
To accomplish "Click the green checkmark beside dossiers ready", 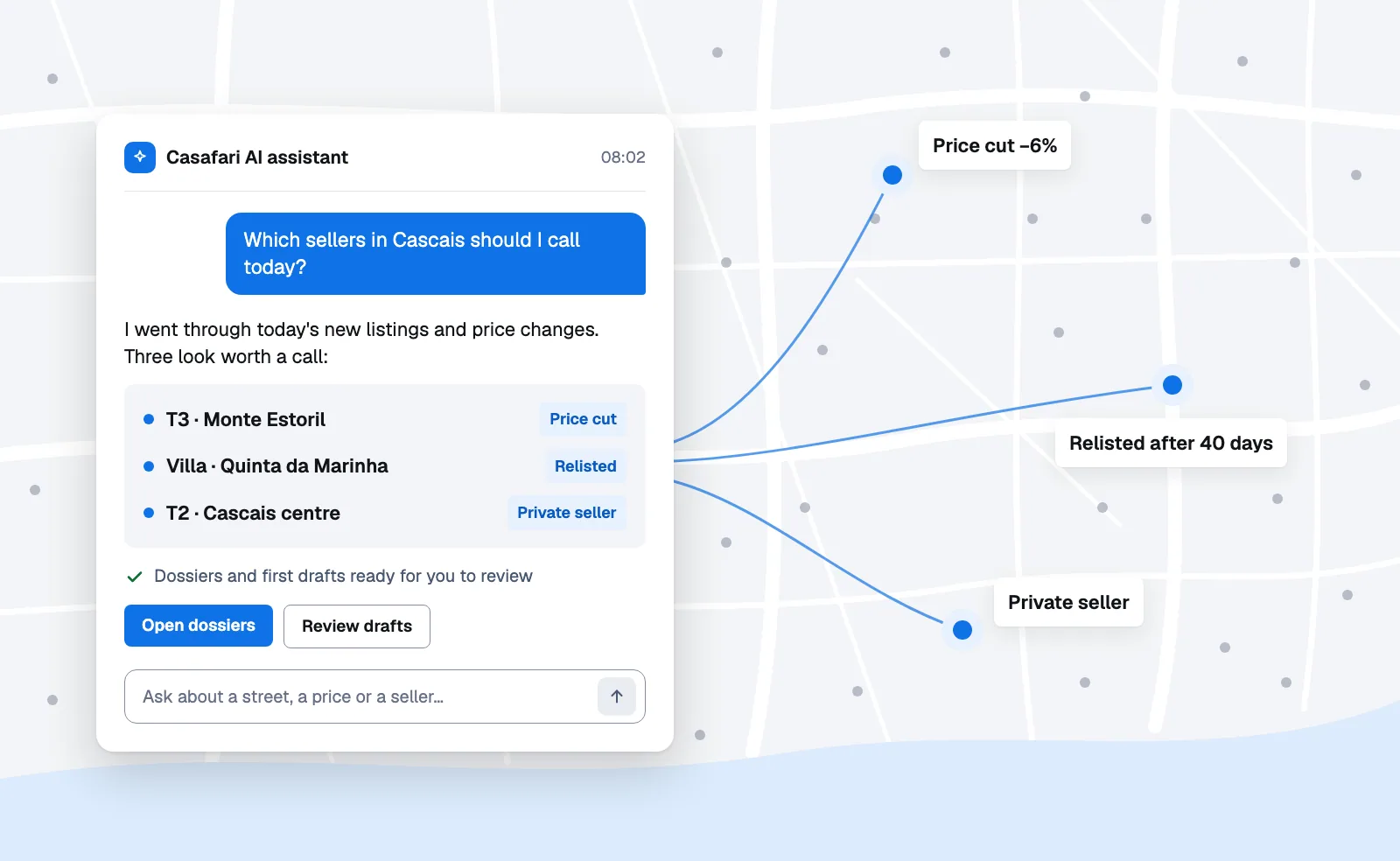I will point(135,577).
